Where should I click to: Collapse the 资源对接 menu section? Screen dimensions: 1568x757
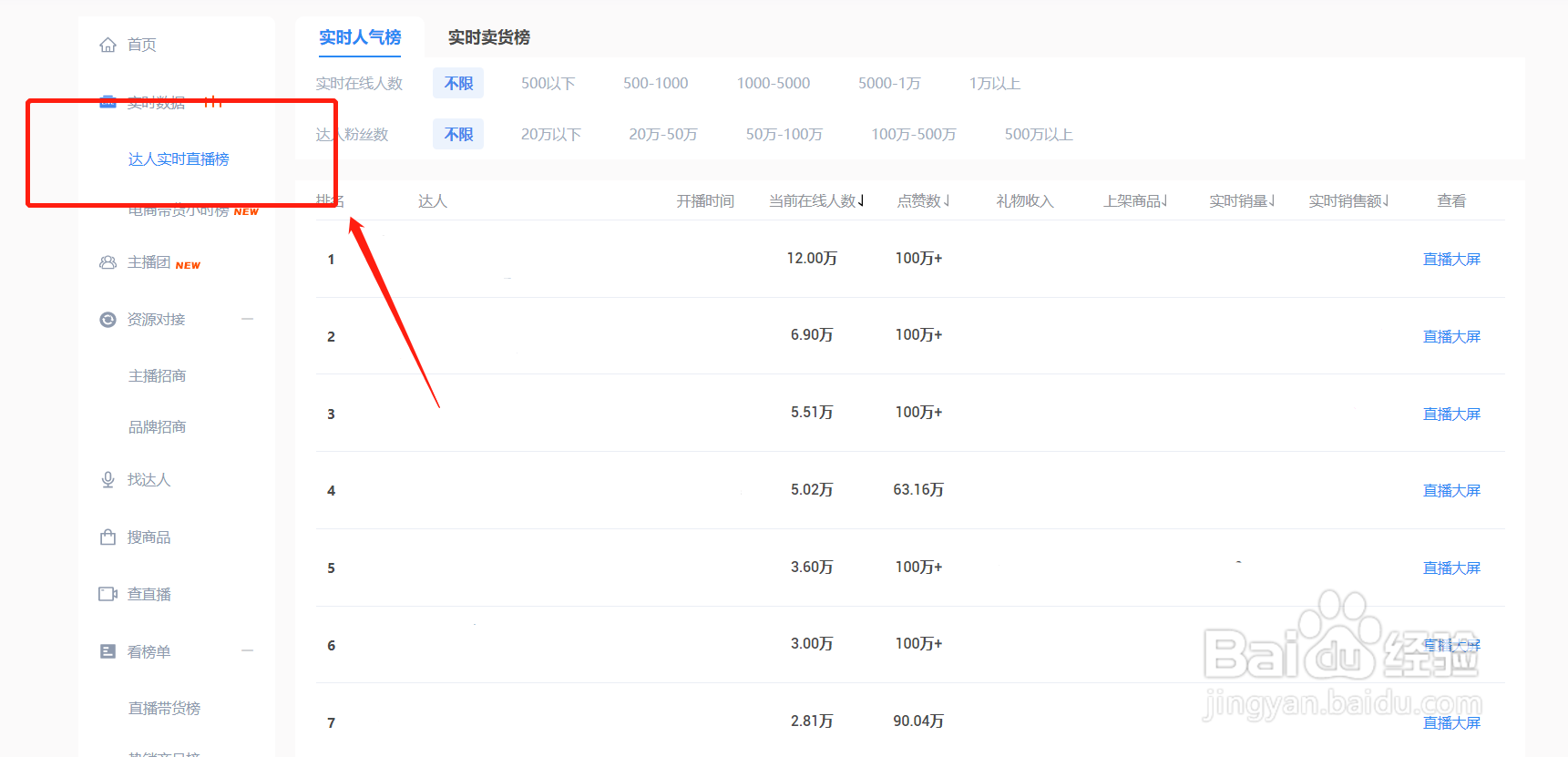tap(247, 319)
